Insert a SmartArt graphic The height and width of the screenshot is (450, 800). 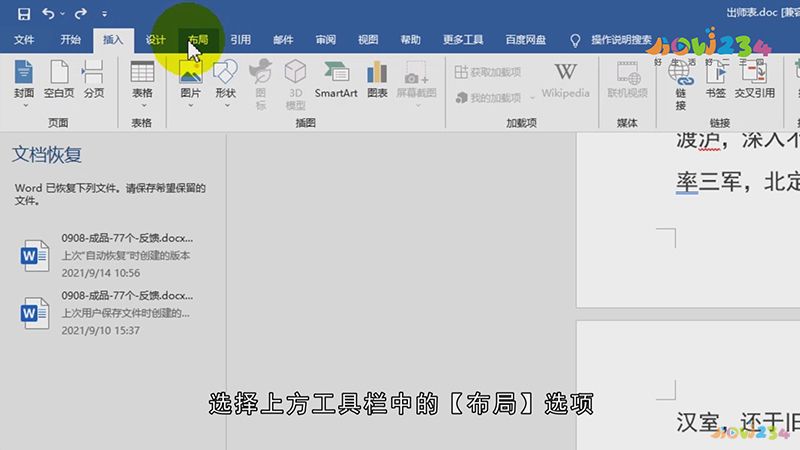point(336,79)
